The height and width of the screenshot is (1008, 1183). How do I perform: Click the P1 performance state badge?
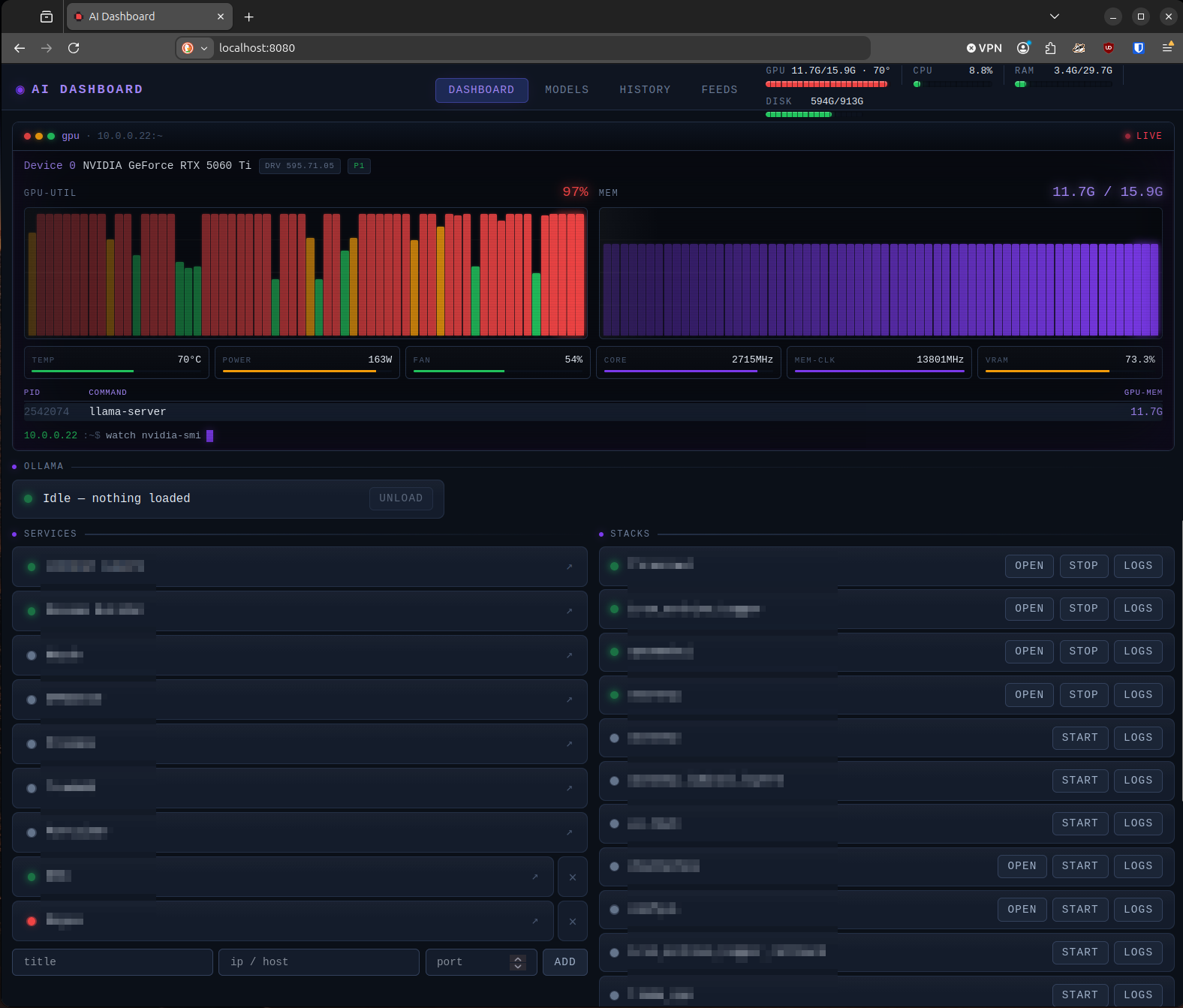tap(359, 166)
